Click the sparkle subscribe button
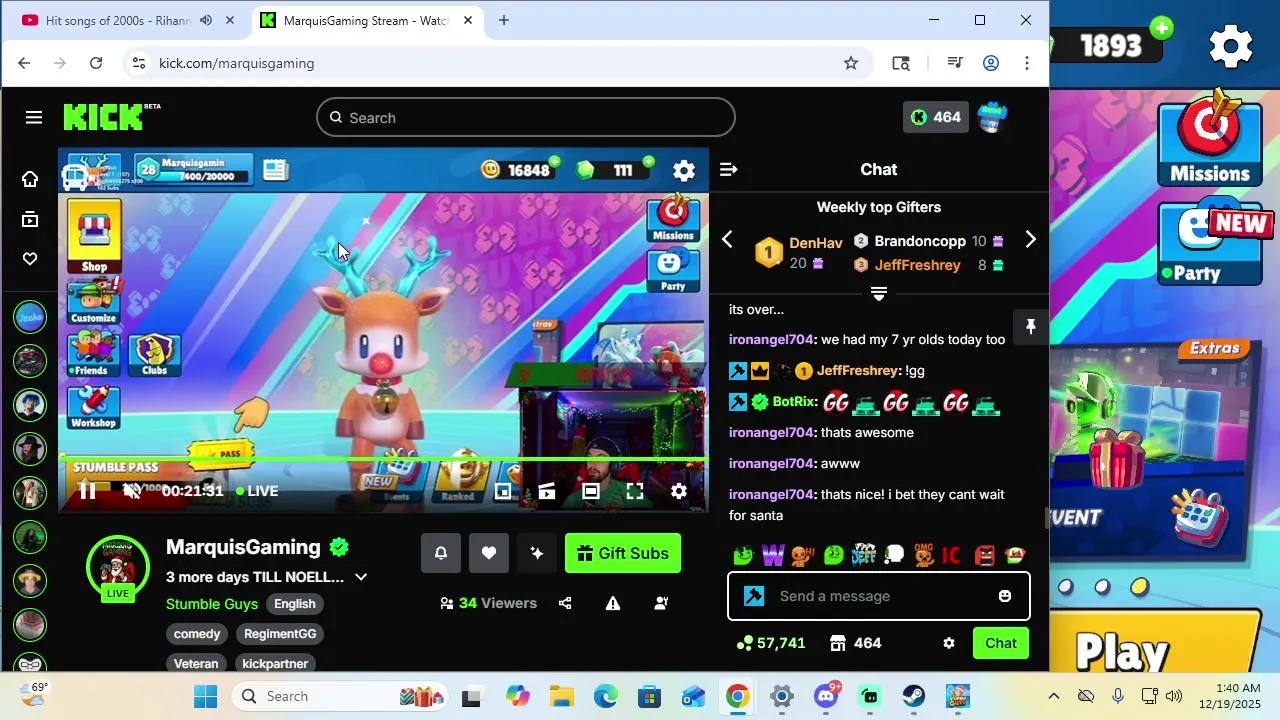Screen dimensions: 1280x720 pos(537,553)
